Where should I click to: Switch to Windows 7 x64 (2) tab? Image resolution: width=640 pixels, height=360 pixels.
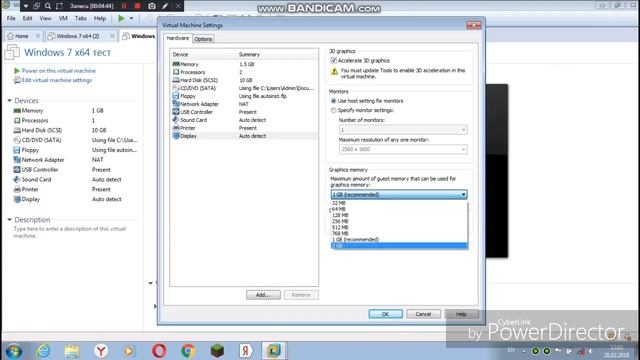click(x=78, y=36)
